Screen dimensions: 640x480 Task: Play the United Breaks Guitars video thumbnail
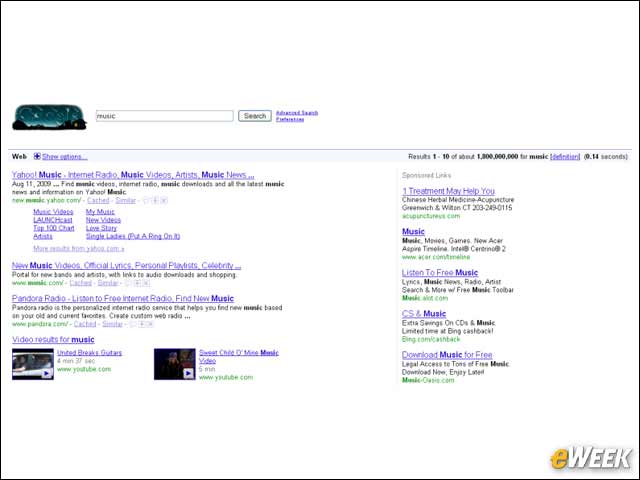[x=33, y=364]
